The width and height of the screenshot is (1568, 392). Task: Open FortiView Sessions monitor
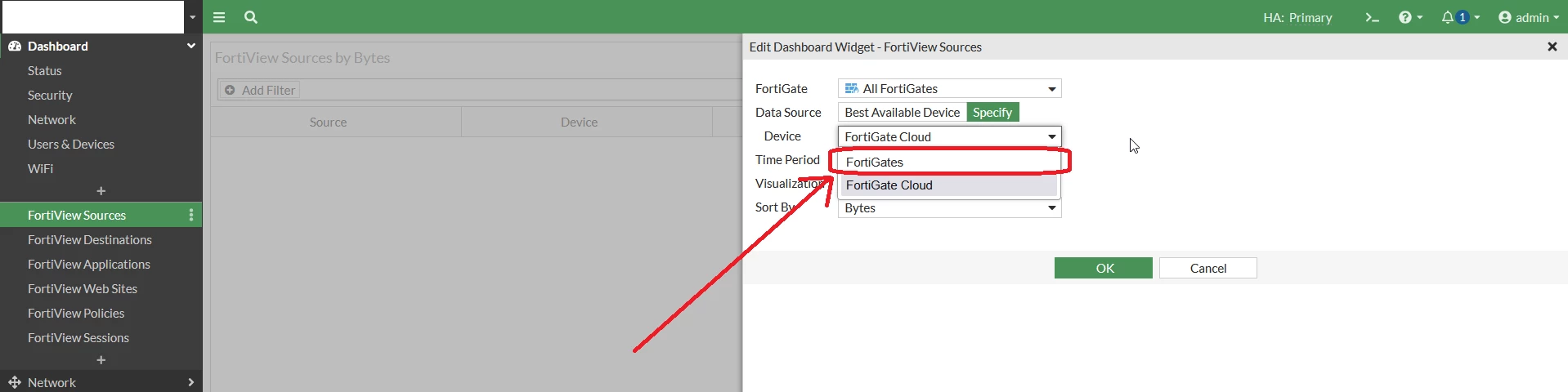click(78, 338)
